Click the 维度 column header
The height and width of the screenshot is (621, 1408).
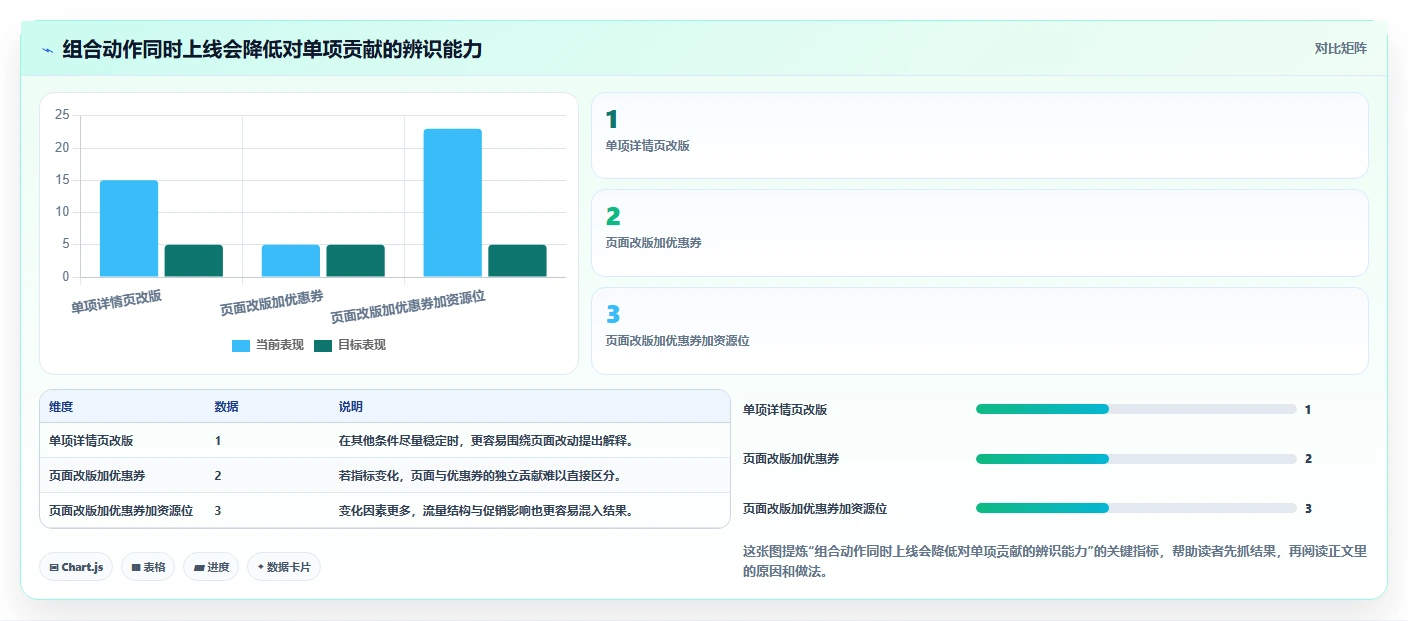click(61, 407)
